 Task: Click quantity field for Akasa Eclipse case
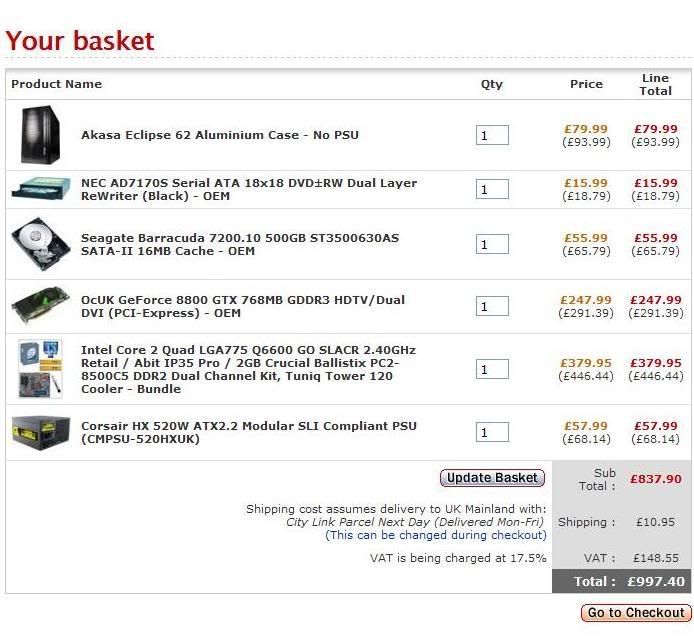pos(492,135)
